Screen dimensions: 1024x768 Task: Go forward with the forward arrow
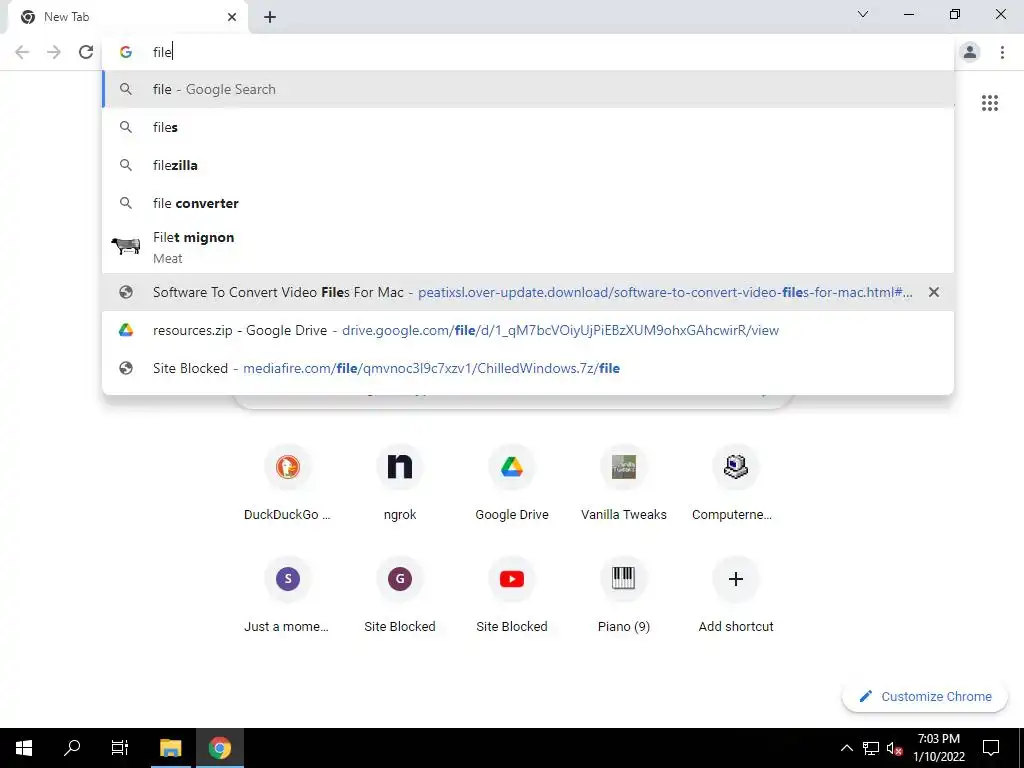point(54,52)
